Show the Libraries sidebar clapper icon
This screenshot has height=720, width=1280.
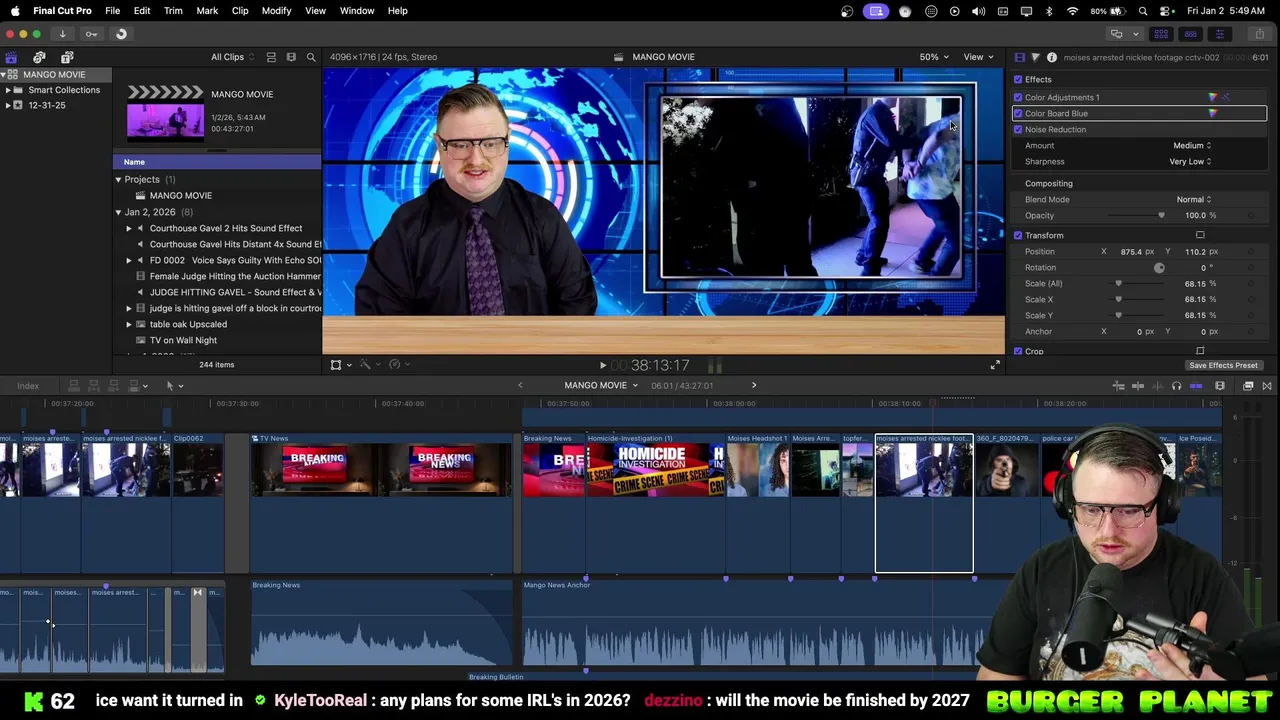[11, 57]
